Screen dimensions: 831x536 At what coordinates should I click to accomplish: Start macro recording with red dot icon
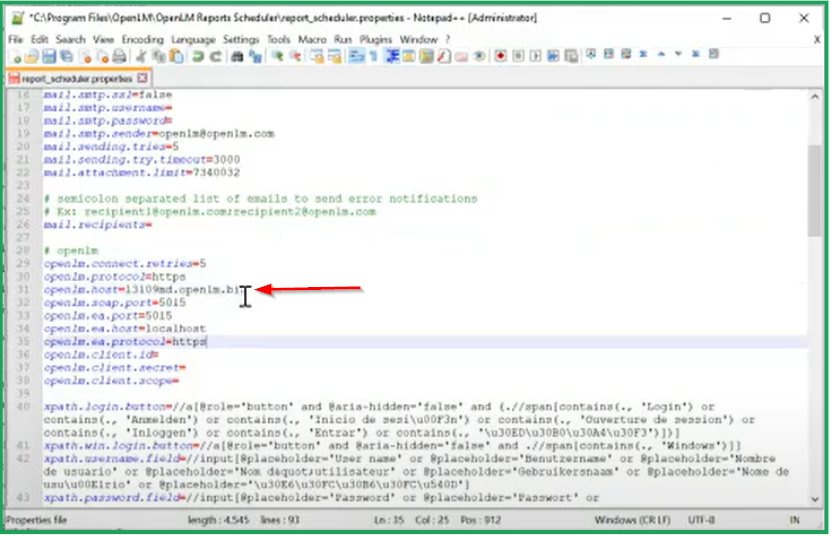click(501, 57)
